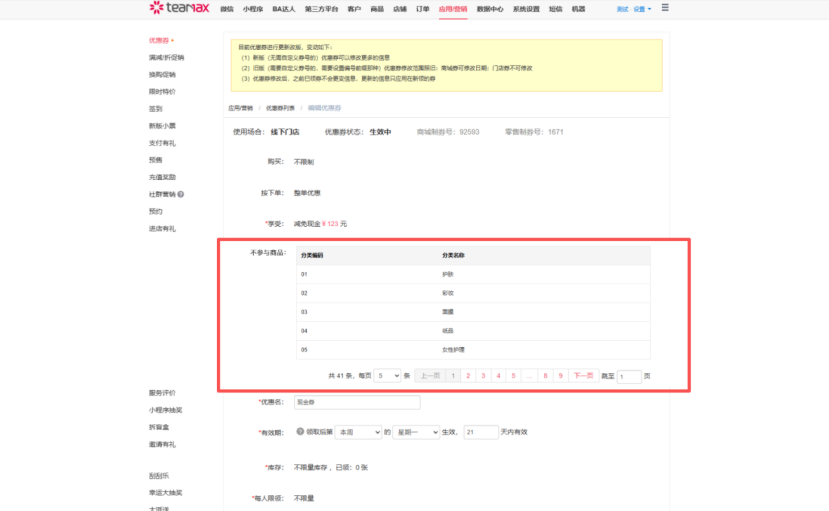Open the 客户 top menu
Viewport: 829px width, 511px height.
coord(354,9)
